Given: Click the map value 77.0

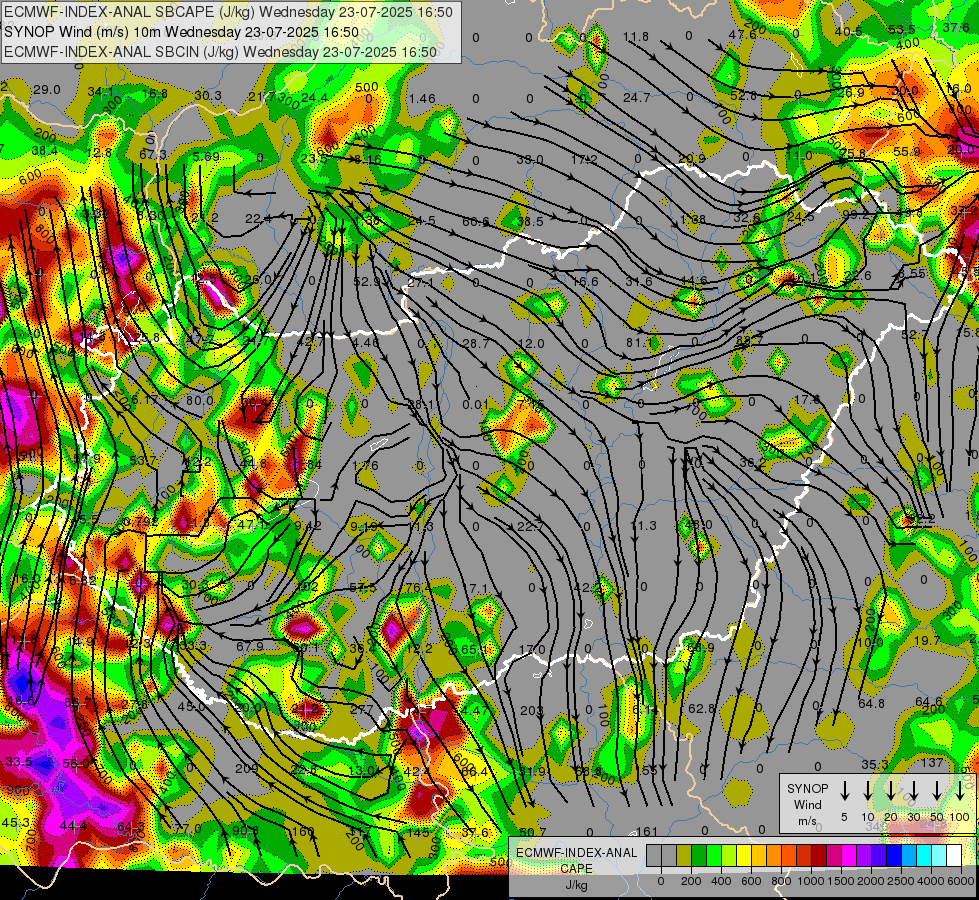Looking at the screenshot, I should (188, 828).
